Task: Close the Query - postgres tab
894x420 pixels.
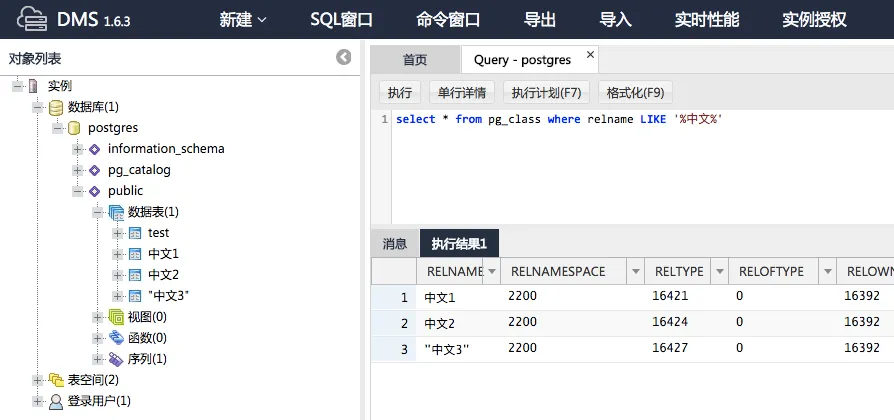Action: pyautogui.click(x=590, y=55)
